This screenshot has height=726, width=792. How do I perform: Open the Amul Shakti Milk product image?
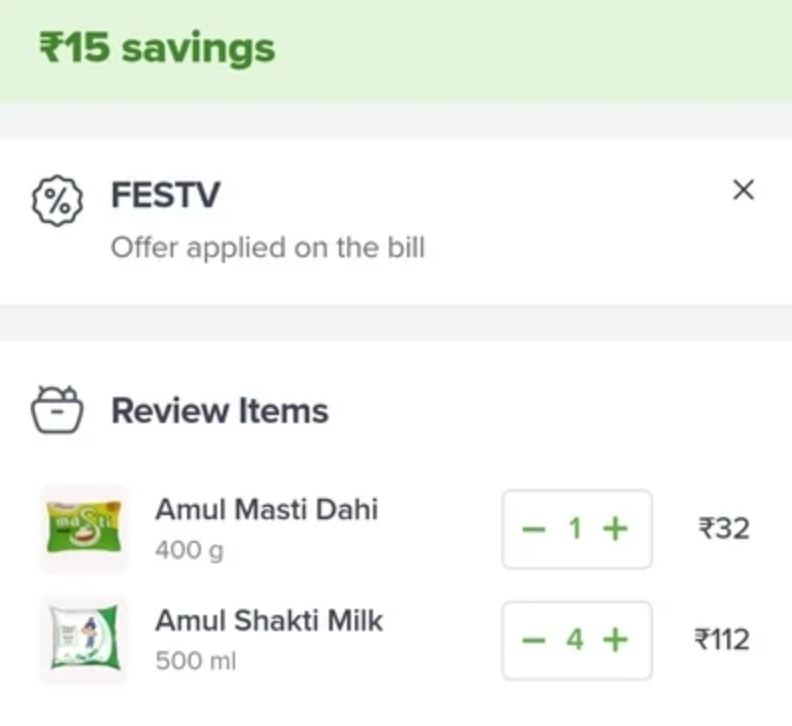[84, 640]
